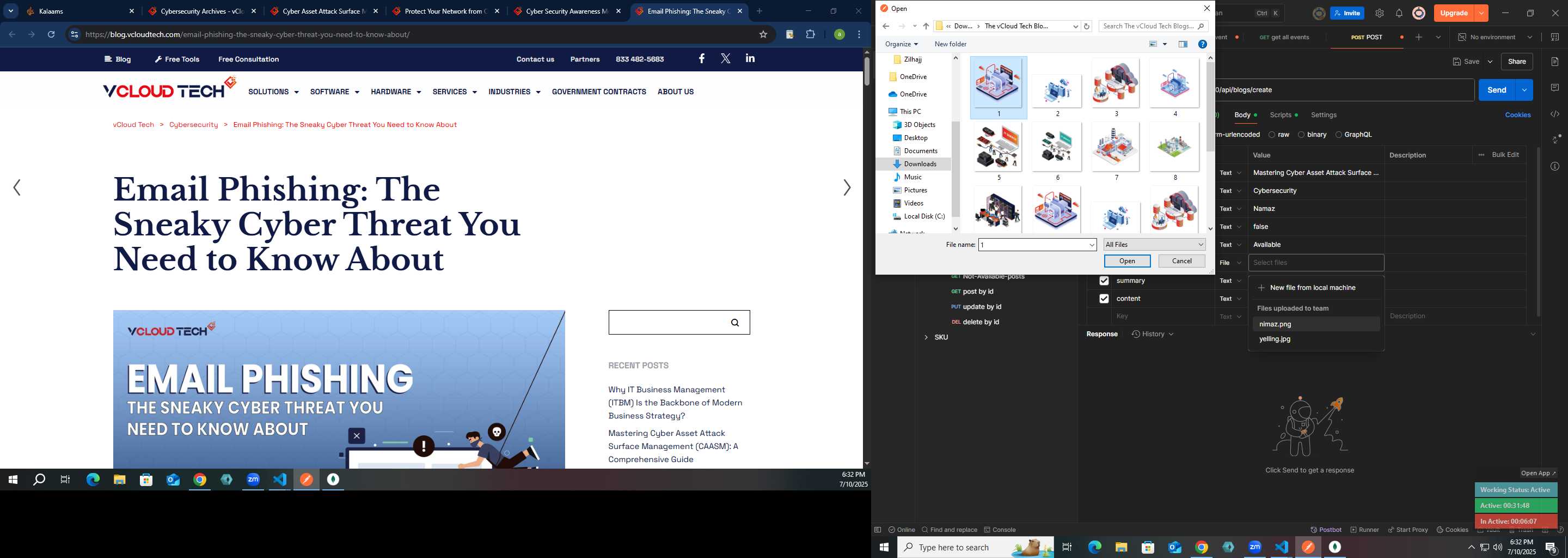Open Postman settings gear
The height and width of the screenshot is (558, 1568).
(x=1379, y=14)
